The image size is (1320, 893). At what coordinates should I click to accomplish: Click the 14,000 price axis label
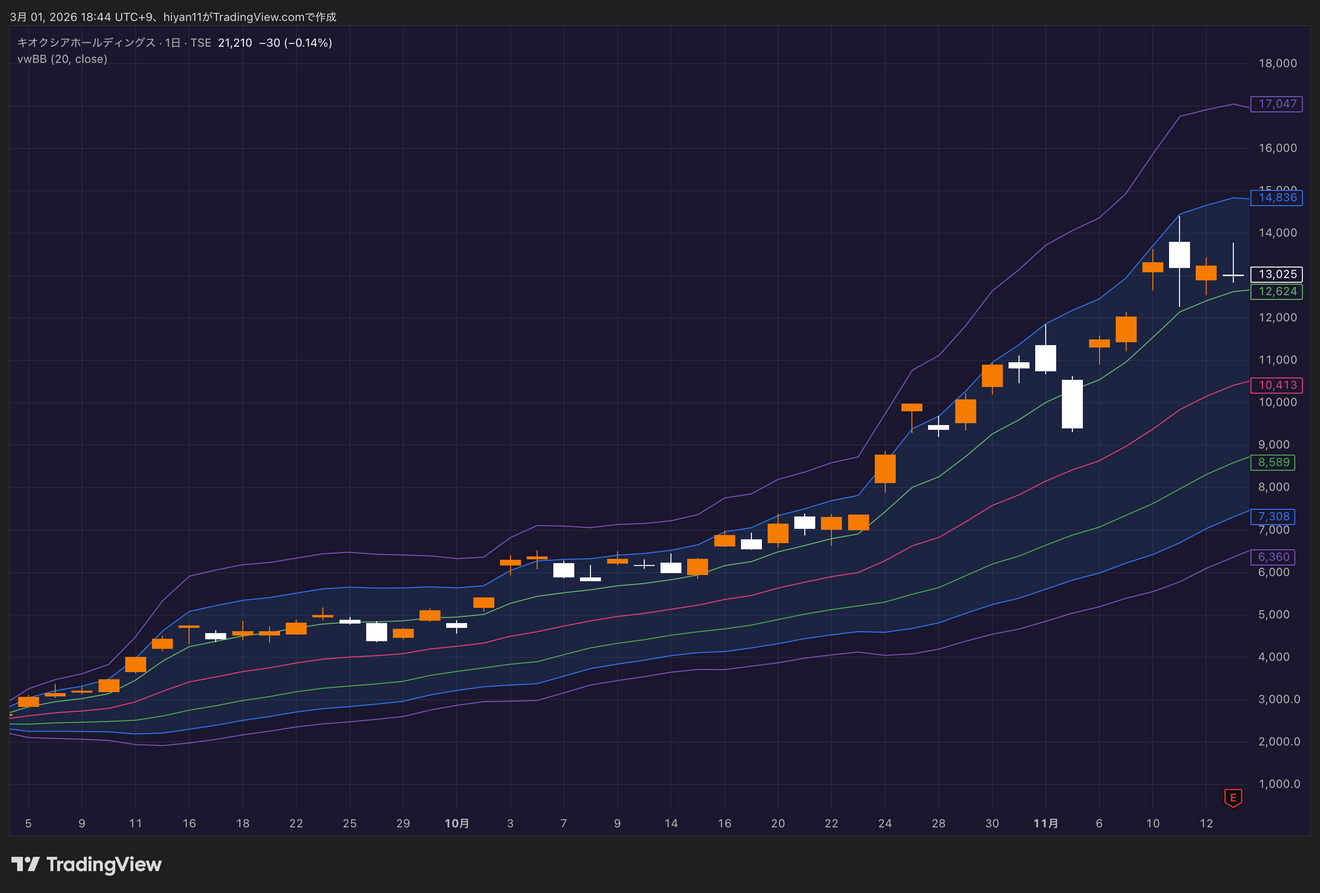pos(1278,233)
